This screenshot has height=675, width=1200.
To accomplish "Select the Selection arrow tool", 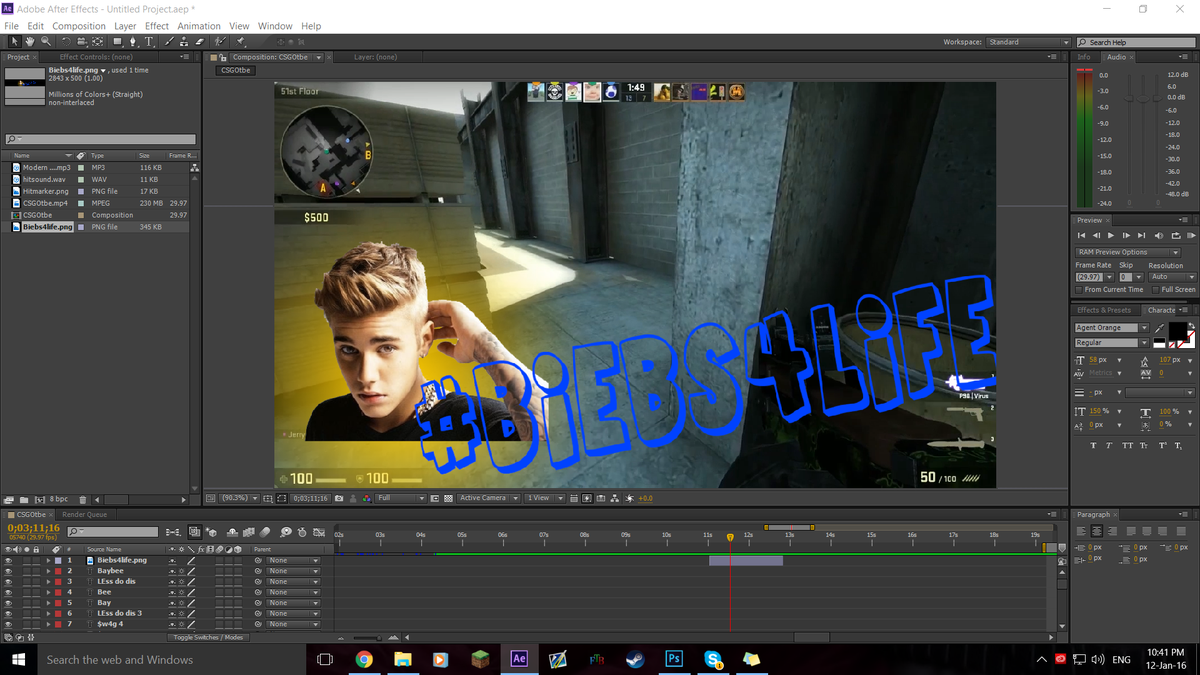I will coord(14,42).
